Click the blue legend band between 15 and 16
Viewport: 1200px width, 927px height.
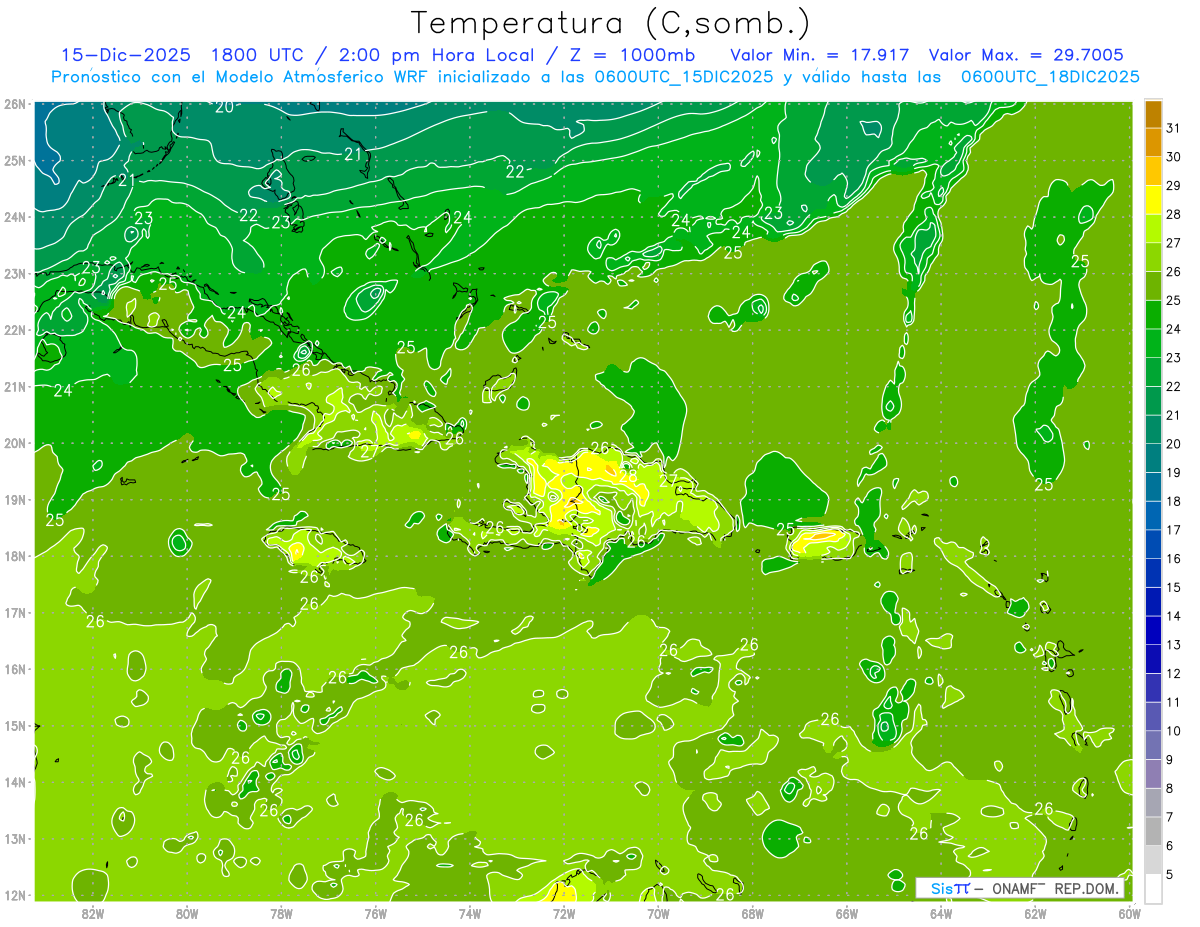[x=1153, y=573]
